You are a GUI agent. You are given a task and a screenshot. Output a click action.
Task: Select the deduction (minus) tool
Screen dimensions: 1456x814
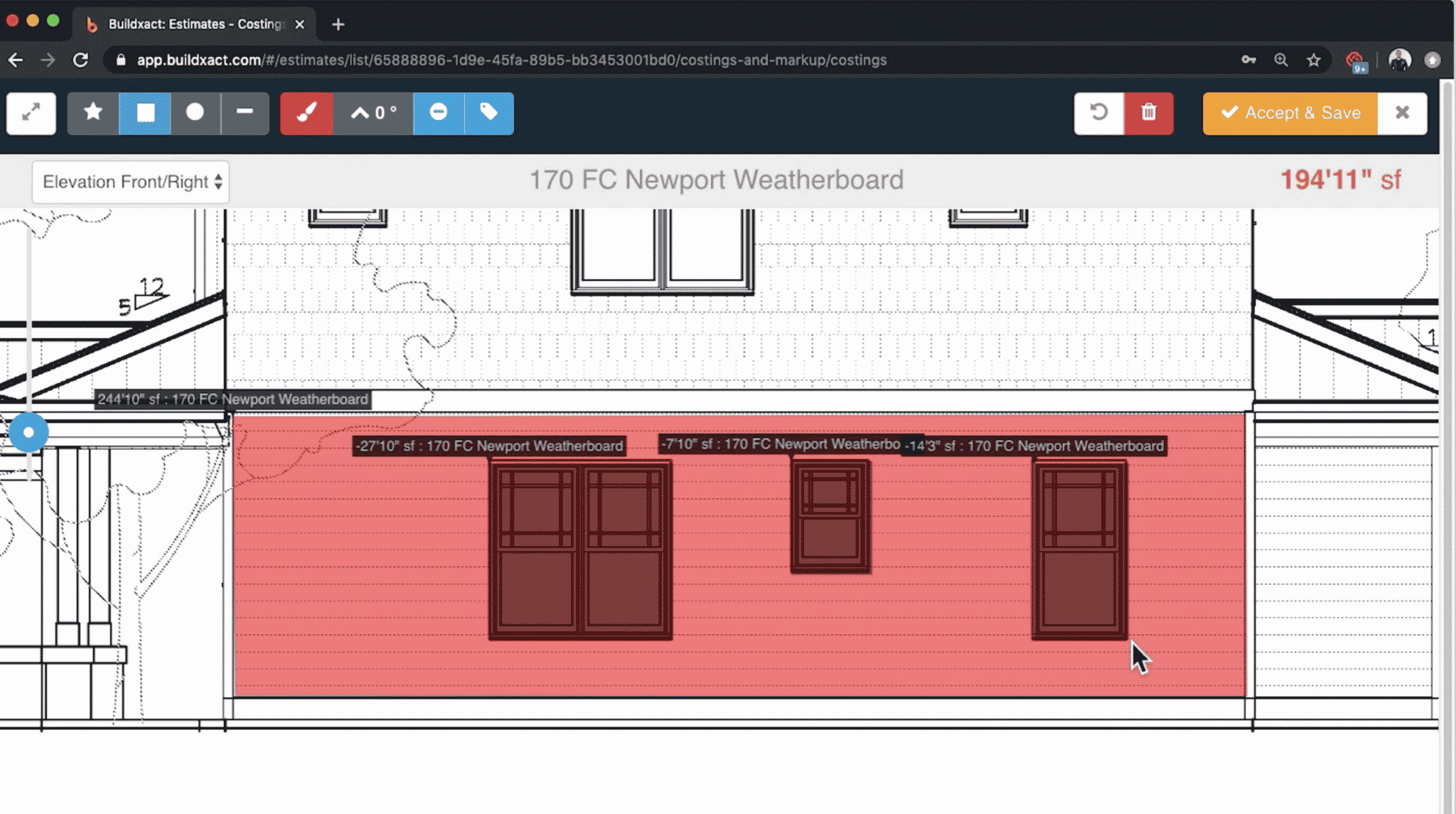tap(439, 113)
